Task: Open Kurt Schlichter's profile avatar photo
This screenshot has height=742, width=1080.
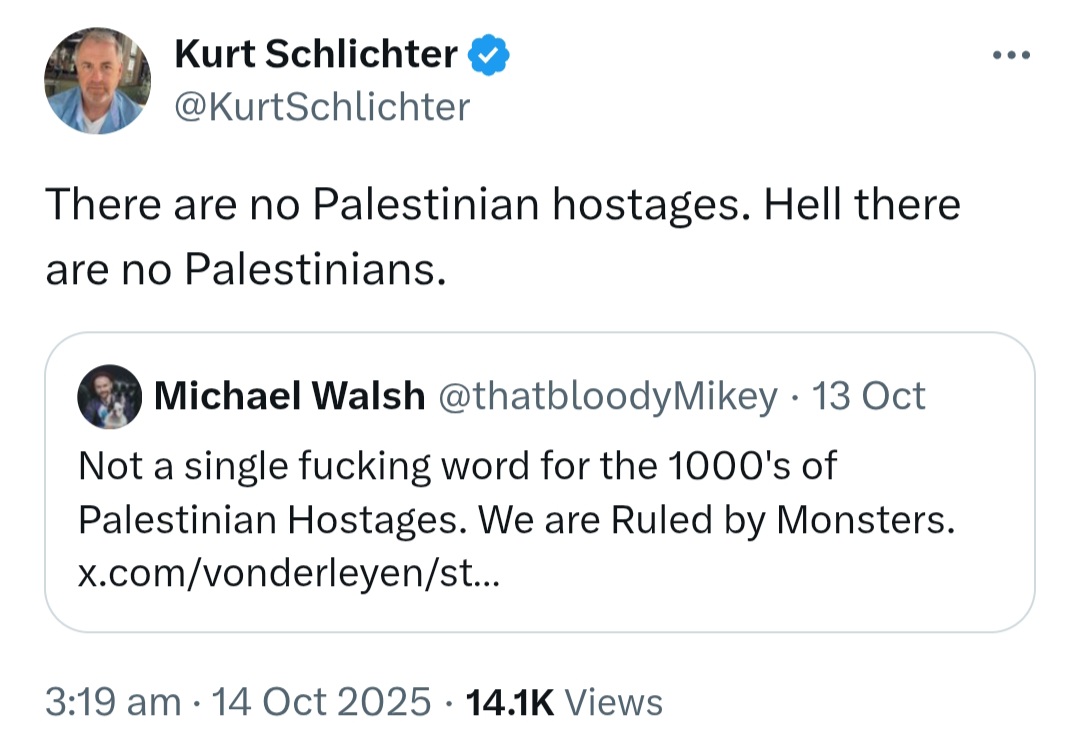Action: 98,81
